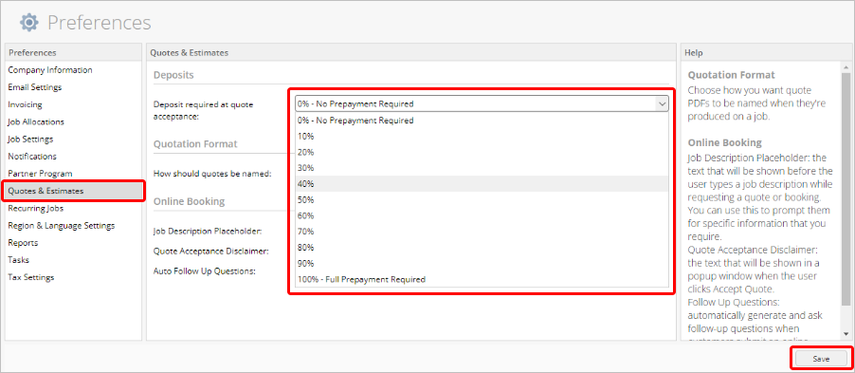
Task: Click 'How should quotes be named' label
Action: [212, 174]
